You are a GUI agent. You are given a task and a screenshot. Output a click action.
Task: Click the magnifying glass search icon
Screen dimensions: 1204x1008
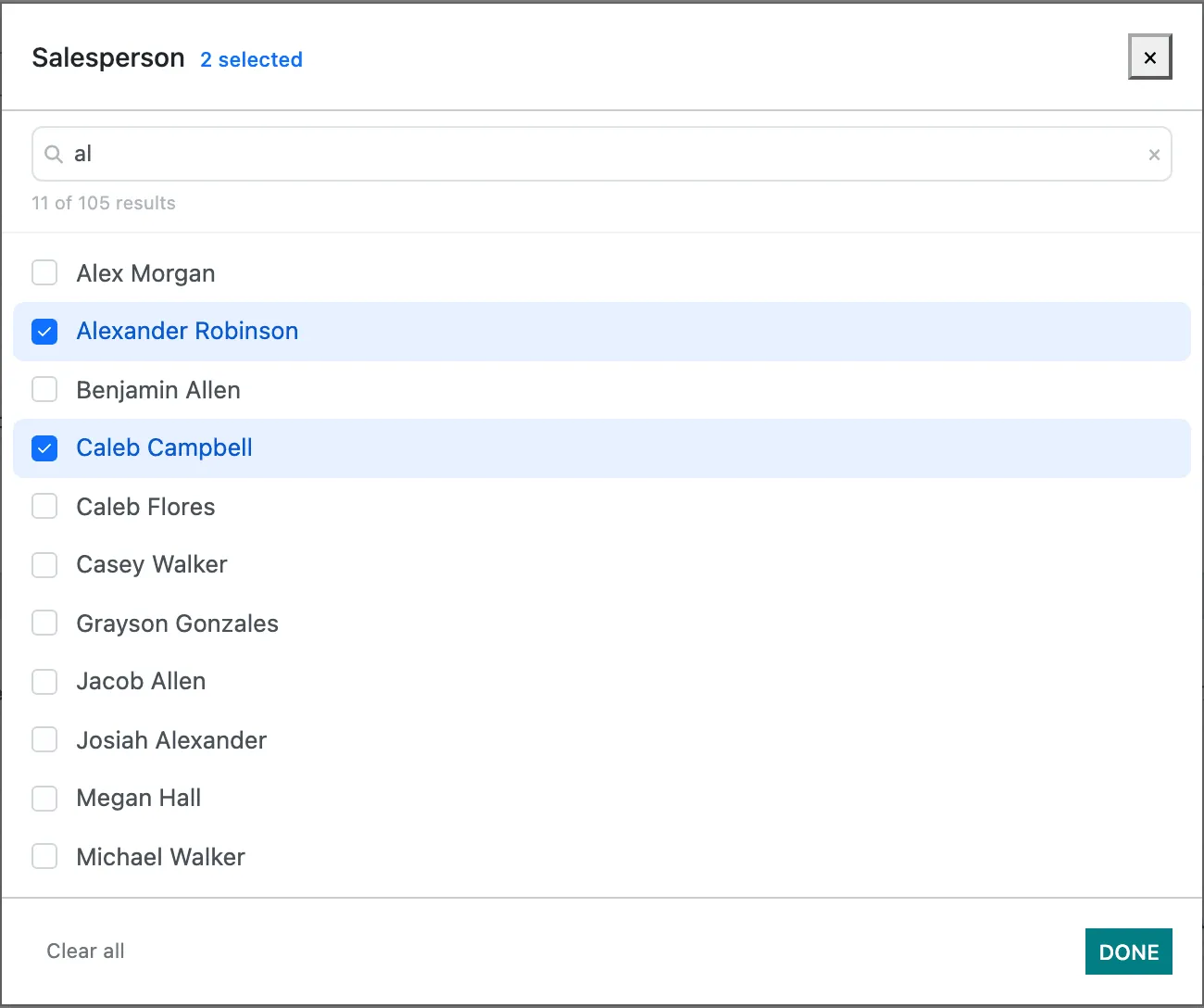54,154
